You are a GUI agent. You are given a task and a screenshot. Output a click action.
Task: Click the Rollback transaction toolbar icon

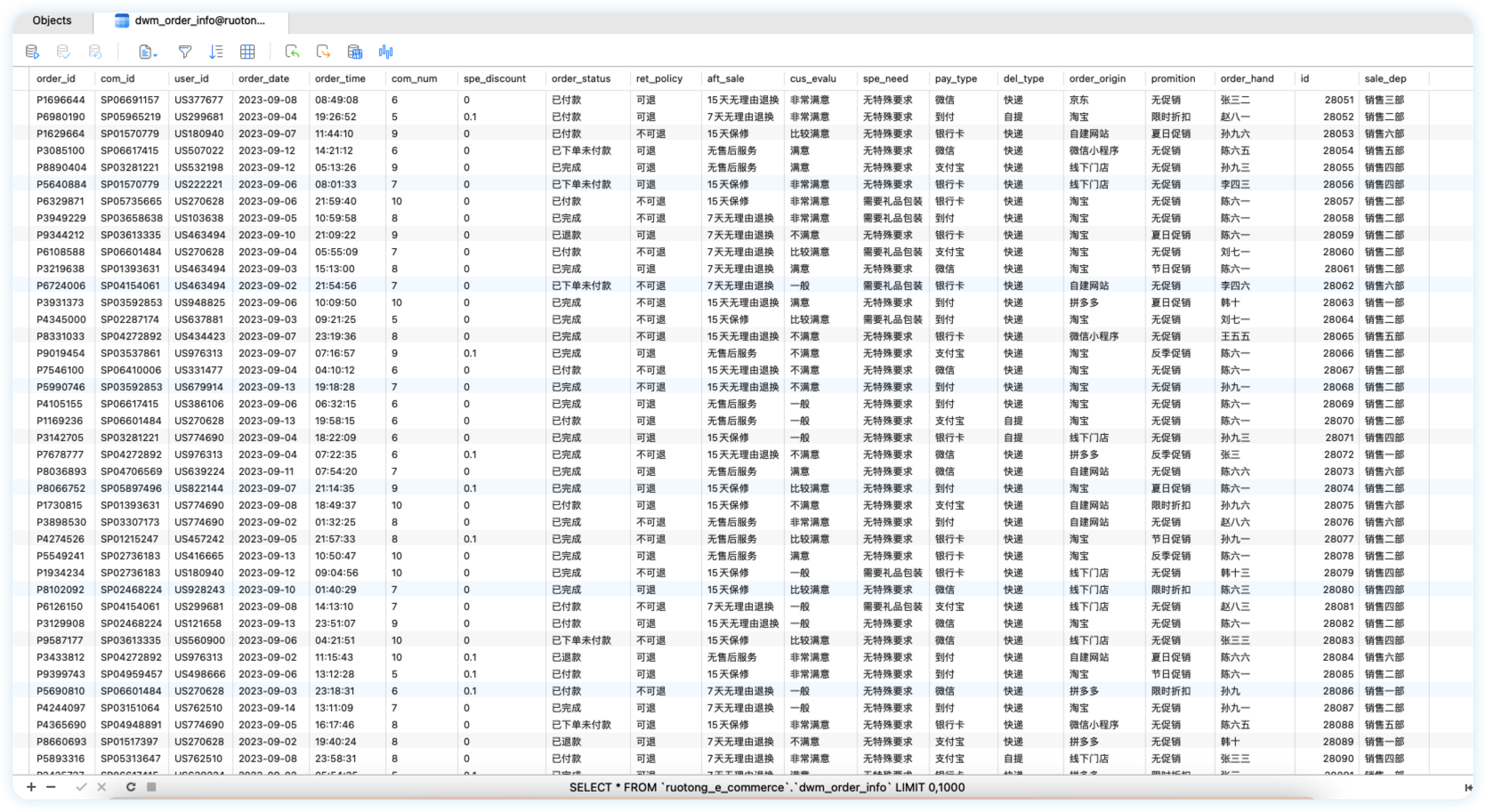(95, 52)
